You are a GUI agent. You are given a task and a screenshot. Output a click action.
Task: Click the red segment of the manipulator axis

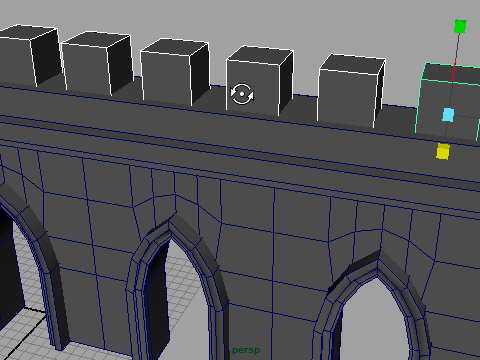coord(454,71)
